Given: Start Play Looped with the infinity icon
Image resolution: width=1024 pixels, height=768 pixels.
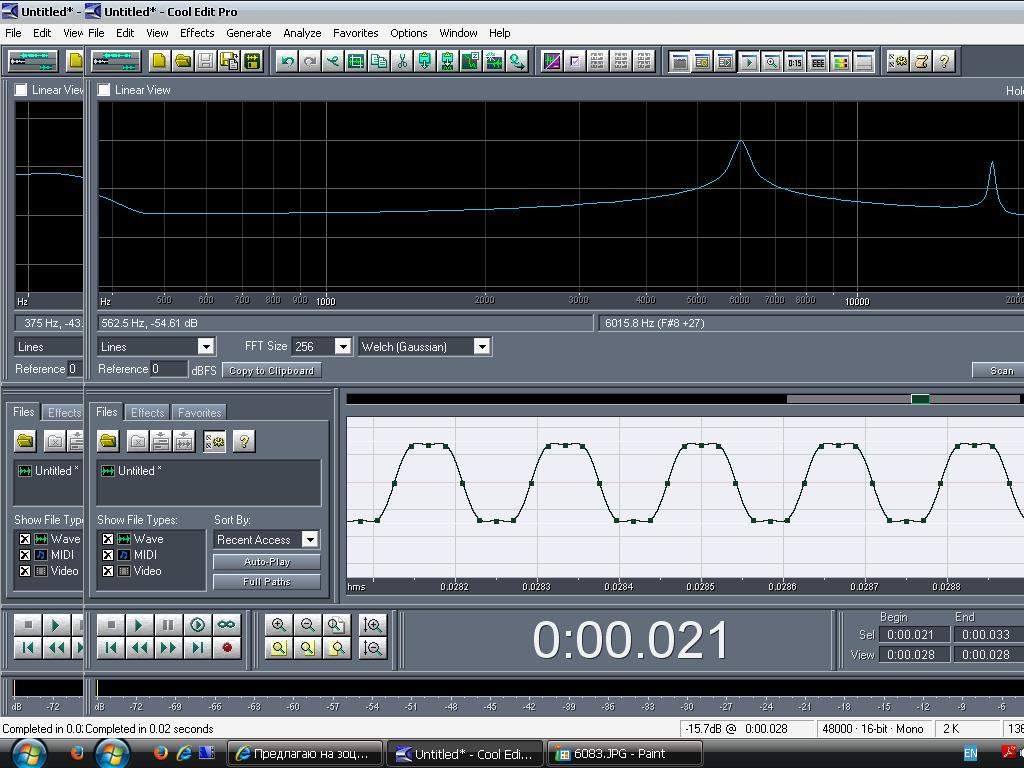Looking at the screenshot, I should click(x=227, y=625).
